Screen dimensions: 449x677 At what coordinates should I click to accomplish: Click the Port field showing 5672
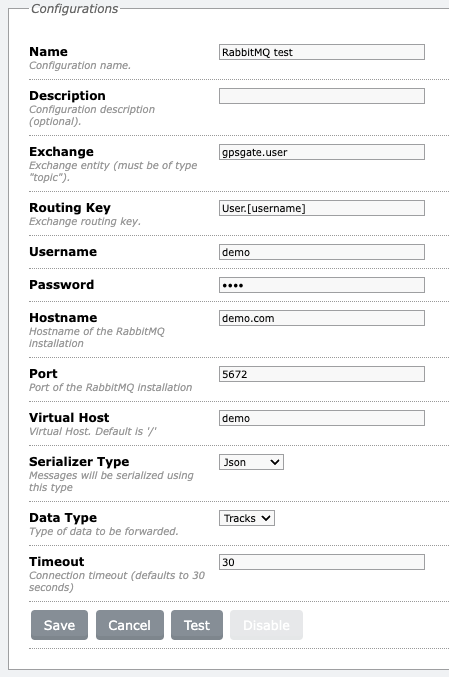tap(322, 374)
